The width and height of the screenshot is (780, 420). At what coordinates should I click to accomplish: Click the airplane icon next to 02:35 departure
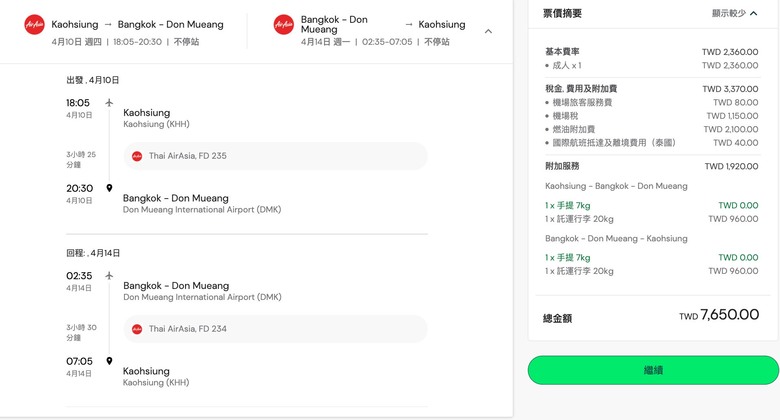pyautogui.click(x=109, y=276)
